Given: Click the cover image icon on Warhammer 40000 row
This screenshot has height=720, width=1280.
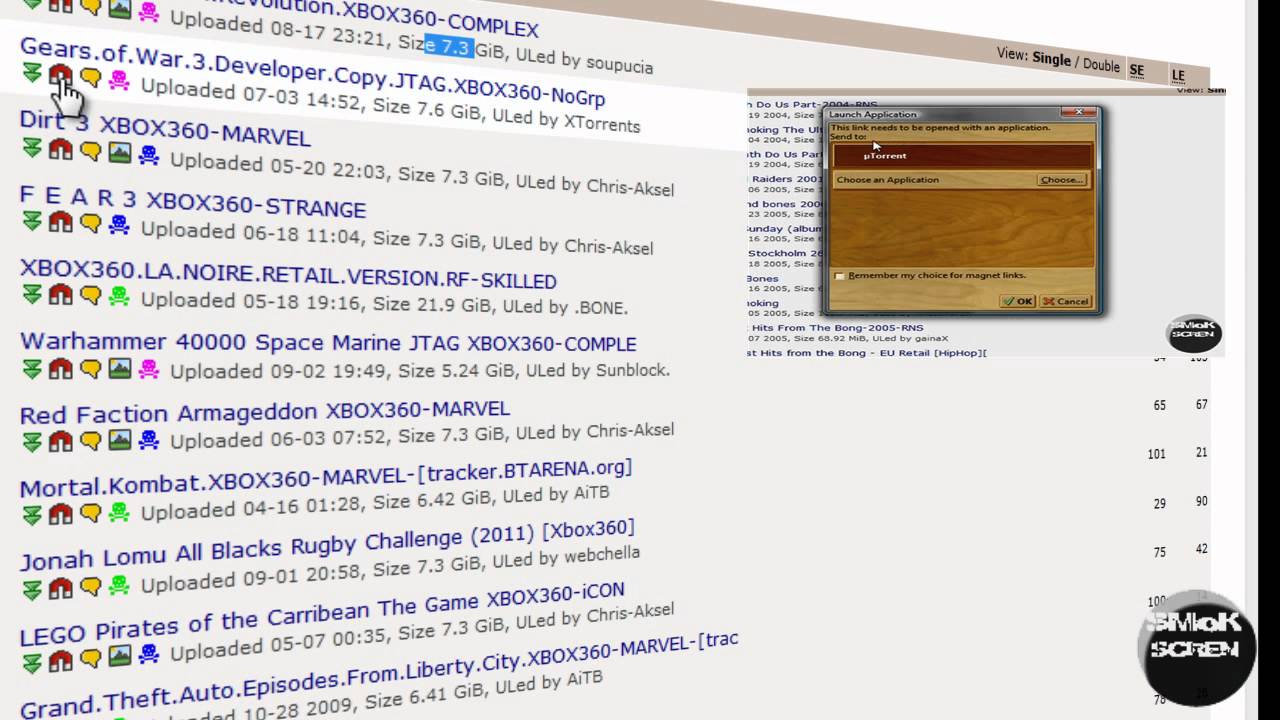Looking at the screenshot, I should point(120,369).
